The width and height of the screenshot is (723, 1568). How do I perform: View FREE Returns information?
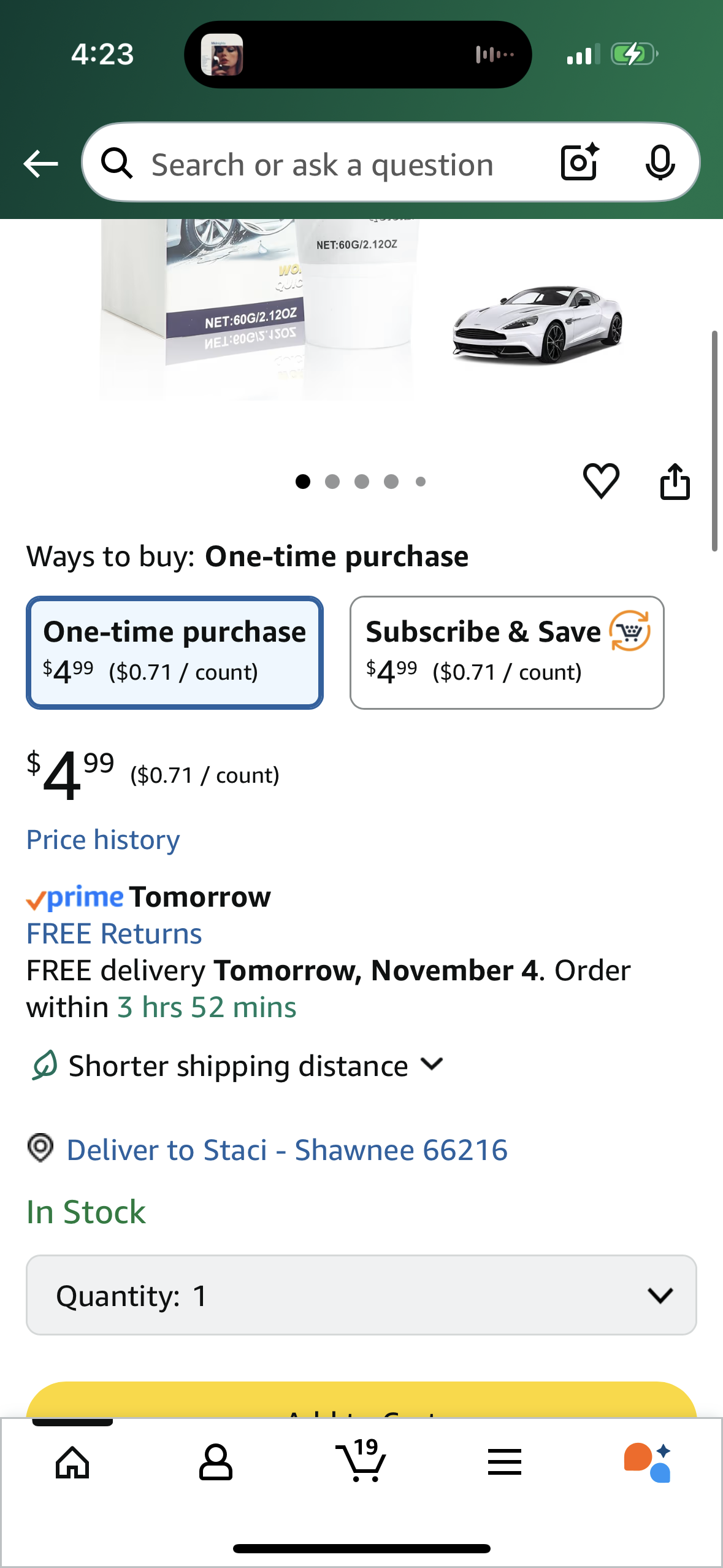114,934
